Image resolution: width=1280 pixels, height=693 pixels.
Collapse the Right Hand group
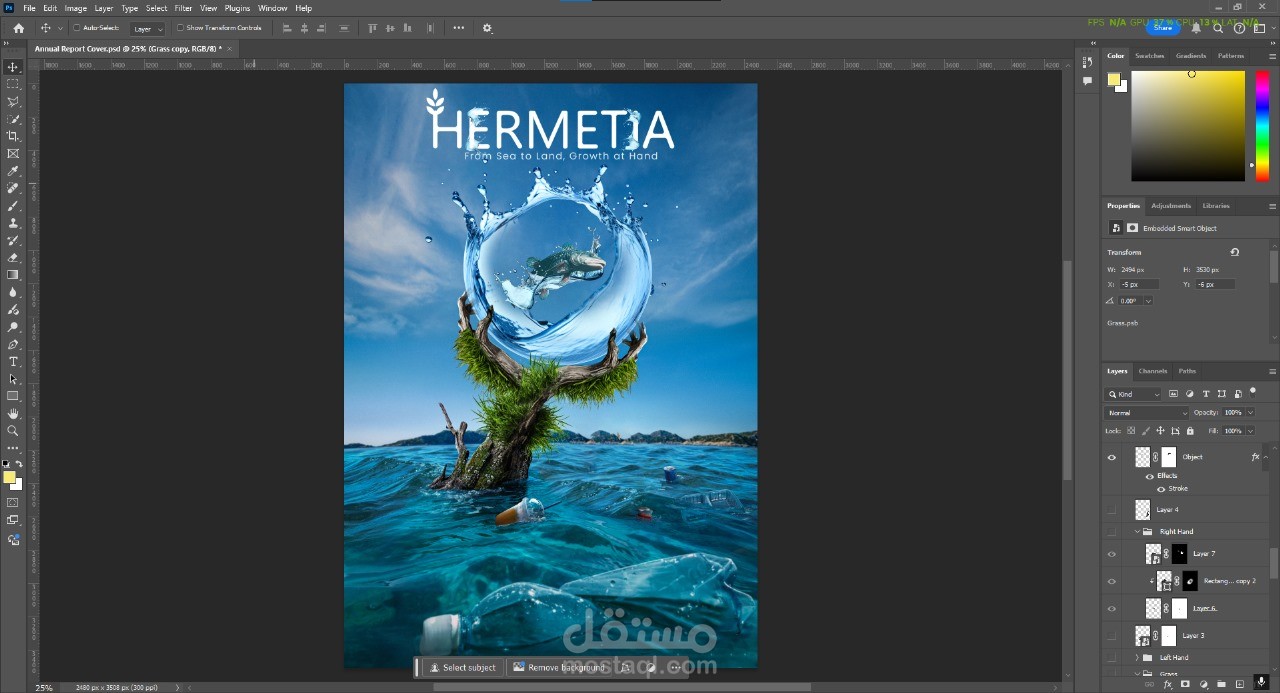[x=1137, y=532]
